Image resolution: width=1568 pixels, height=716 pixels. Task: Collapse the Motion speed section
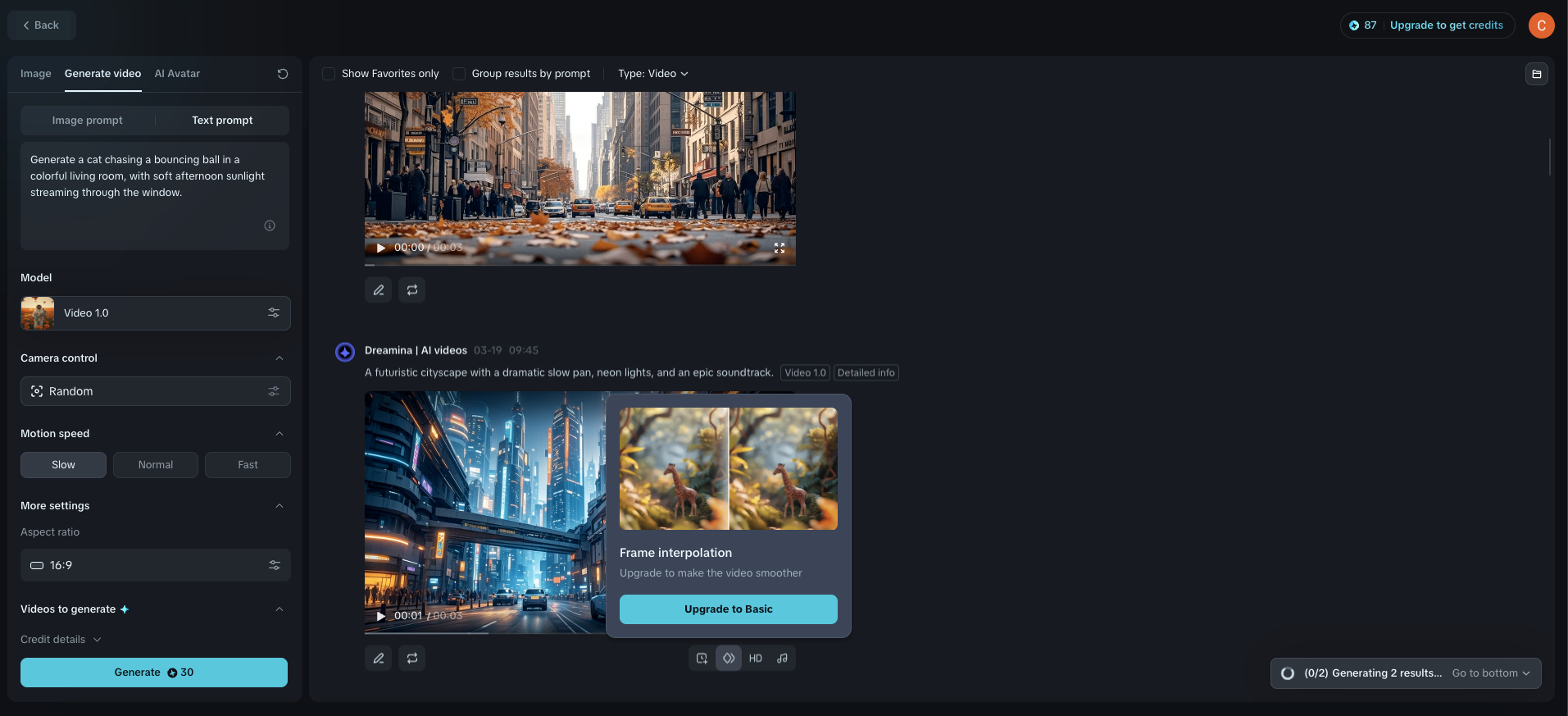point(280,434)
